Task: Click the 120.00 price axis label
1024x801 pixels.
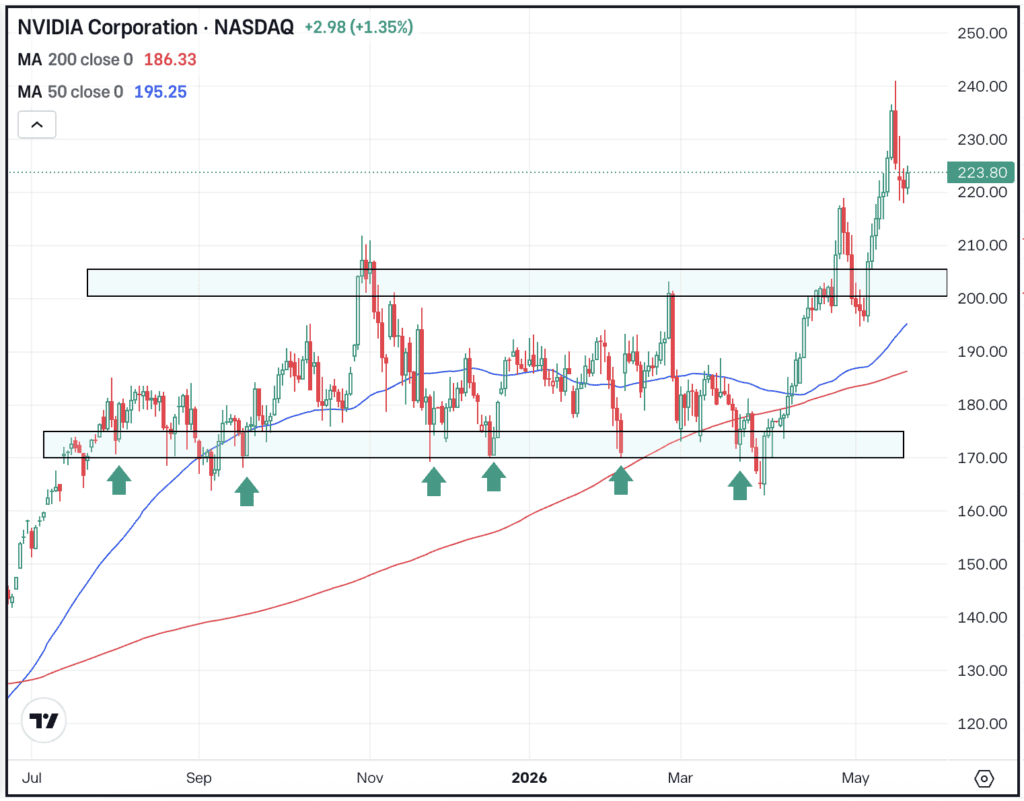Action: coord(982,723)
